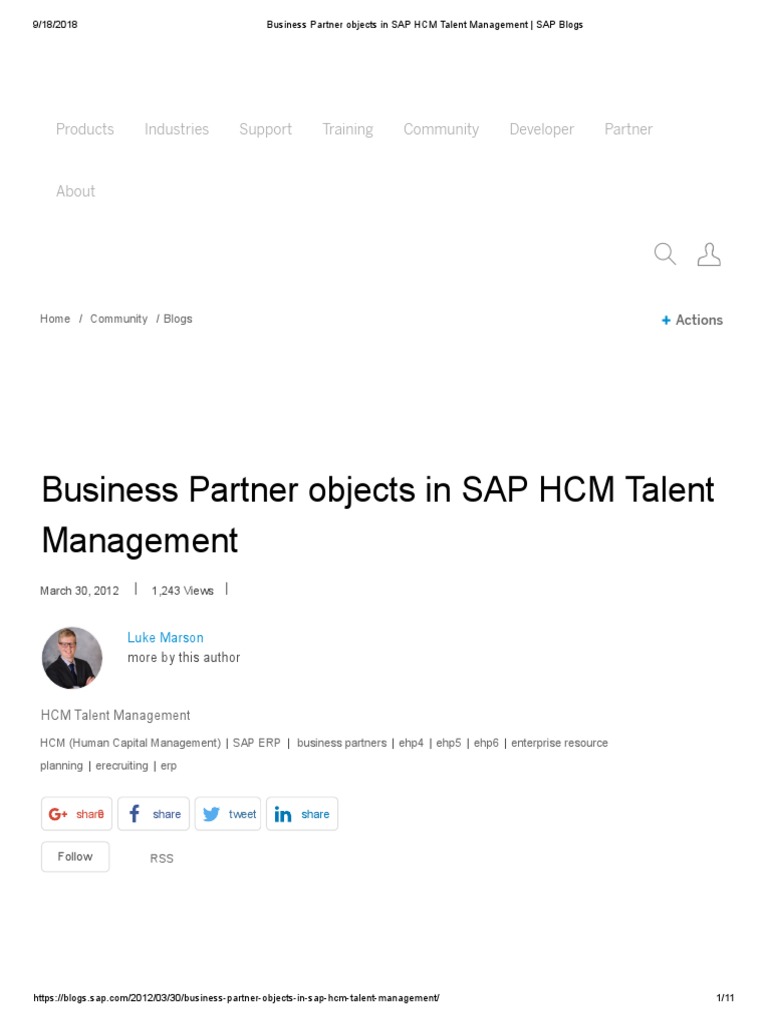Open the search magnifier icon

tap(665, 254)
